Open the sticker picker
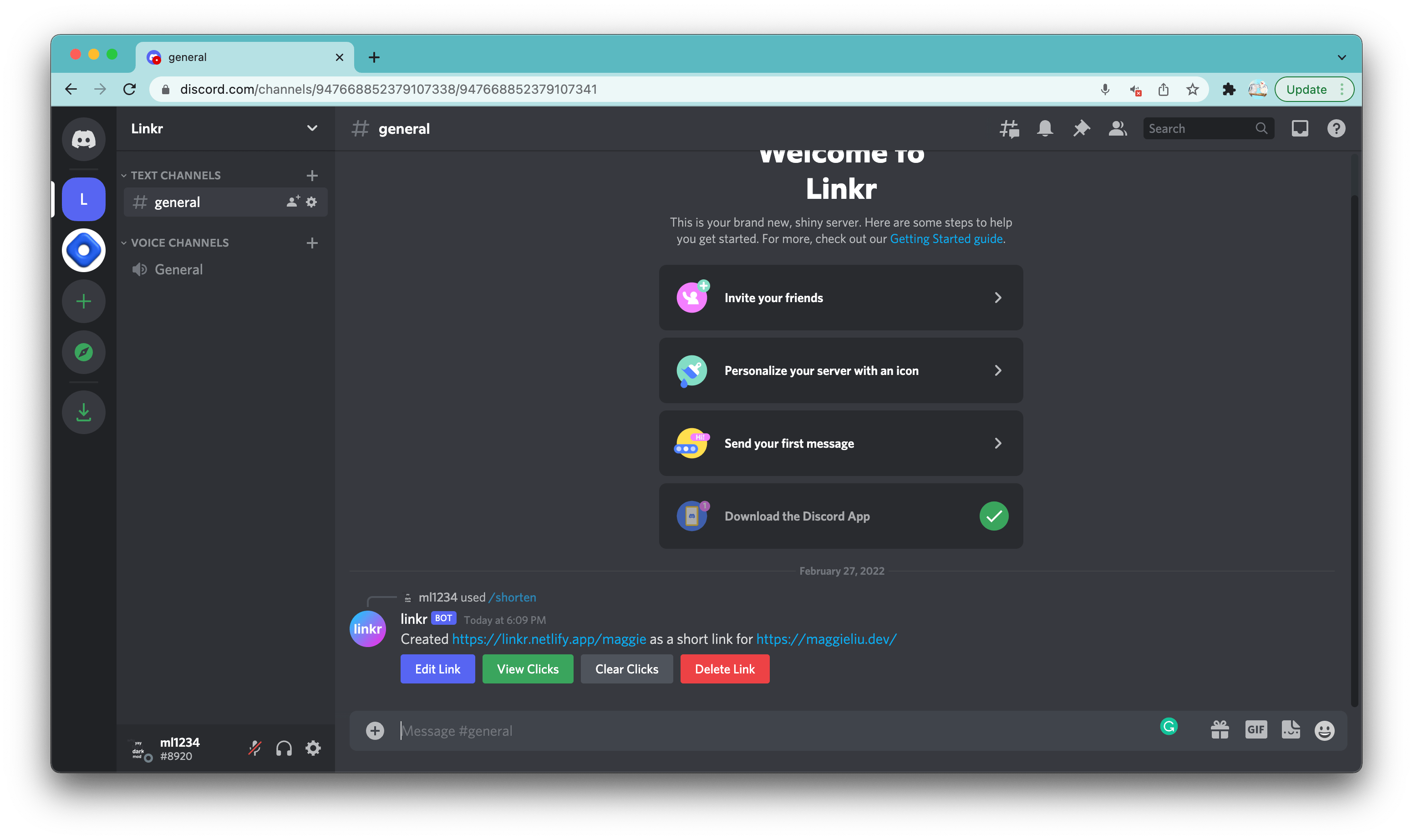 click(x=1291, y=730)
